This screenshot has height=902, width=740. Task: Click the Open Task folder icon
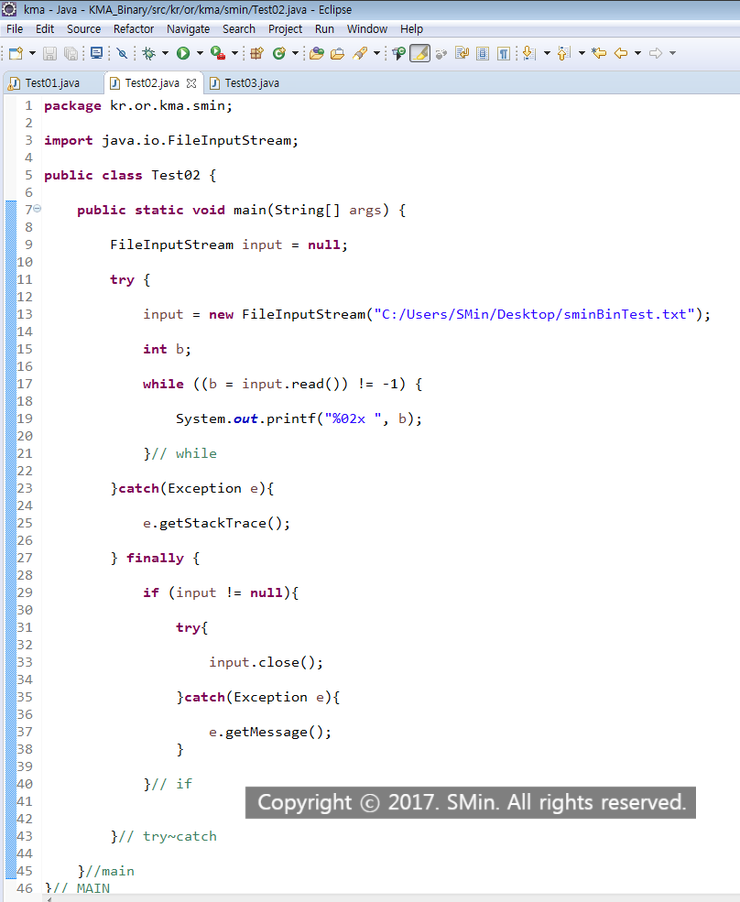pyautogui.click(x=338, y=53)
